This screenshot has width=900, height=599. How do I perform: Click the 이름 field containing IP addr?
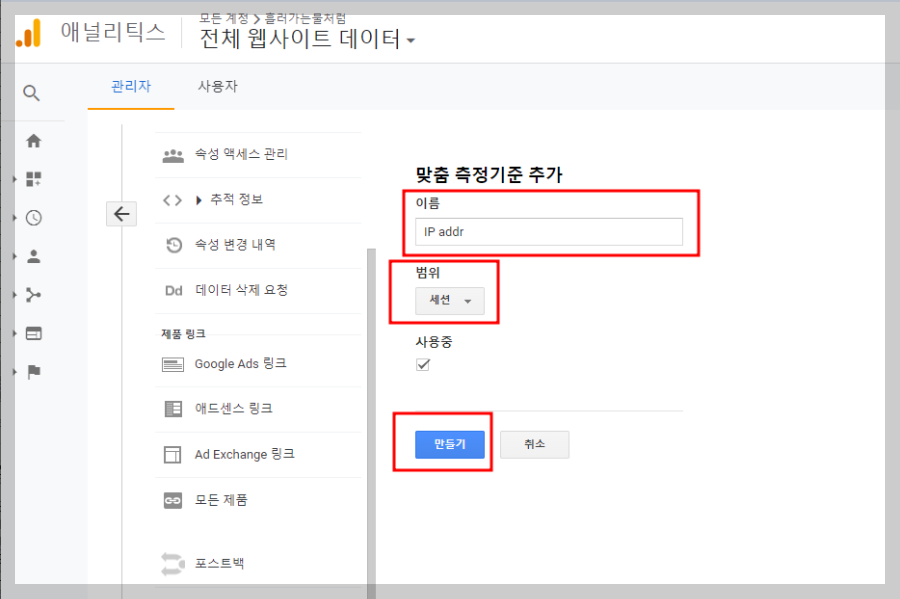click(548, 231)
